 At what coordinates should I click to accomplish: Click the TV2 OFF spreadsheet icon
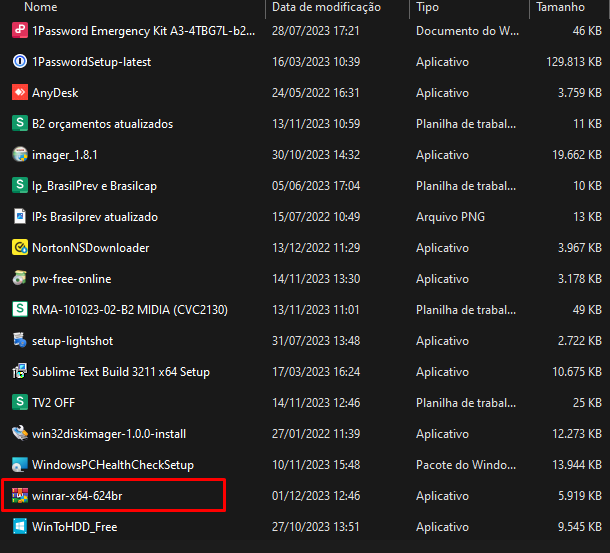(20, 402)
